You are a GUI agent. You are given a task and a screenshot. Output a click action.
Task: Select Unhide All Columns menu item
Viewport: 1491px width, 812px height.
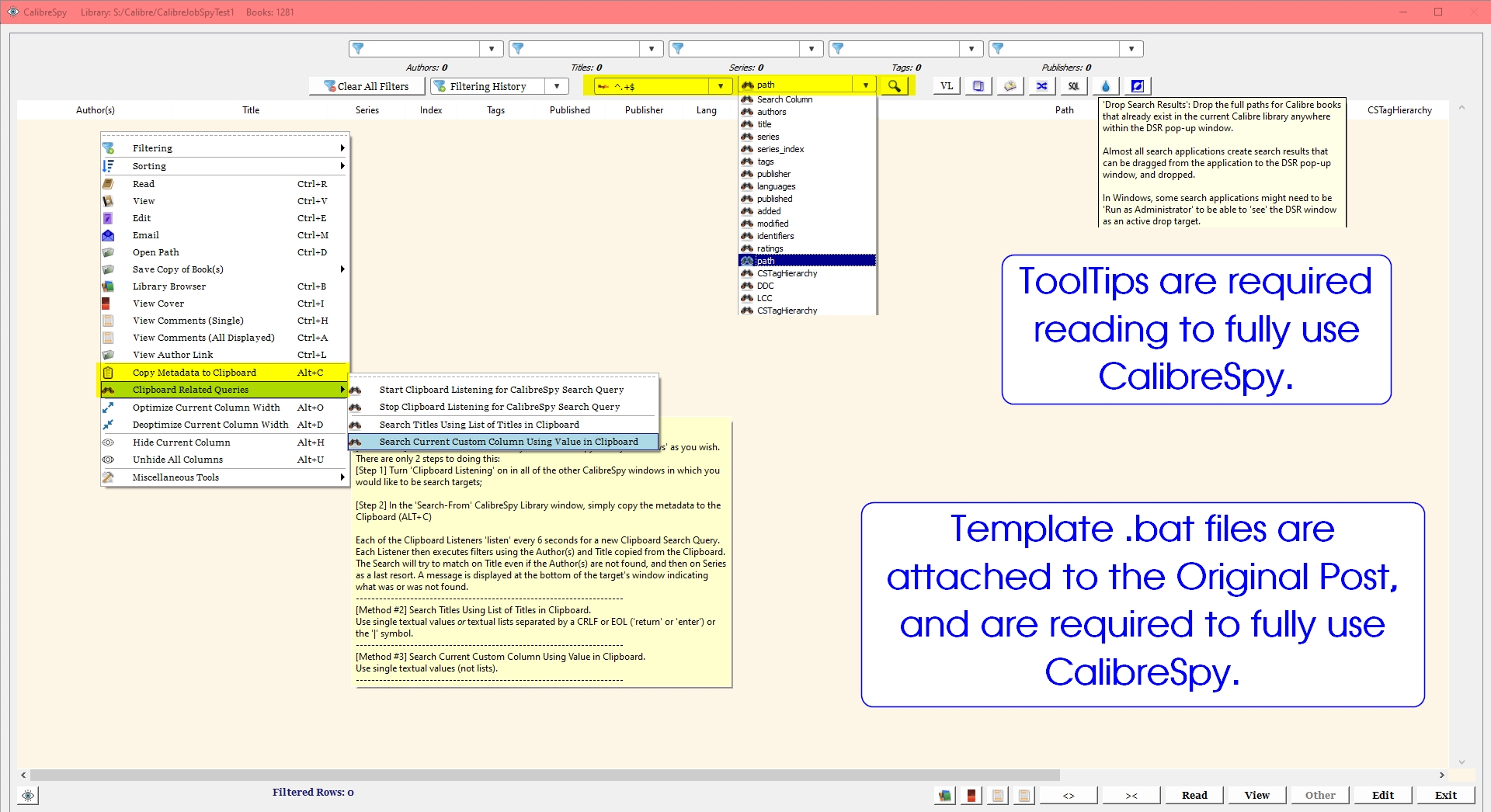pyautogui.click(x=224, y=460)
